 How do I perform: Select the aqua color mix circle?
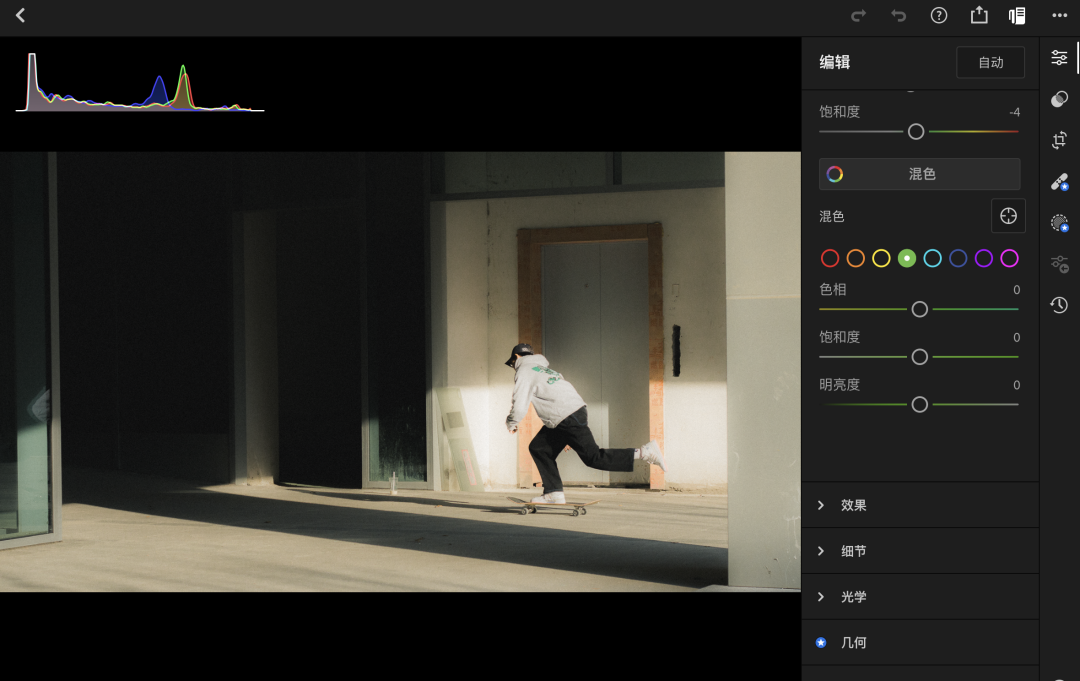point(932,259)
